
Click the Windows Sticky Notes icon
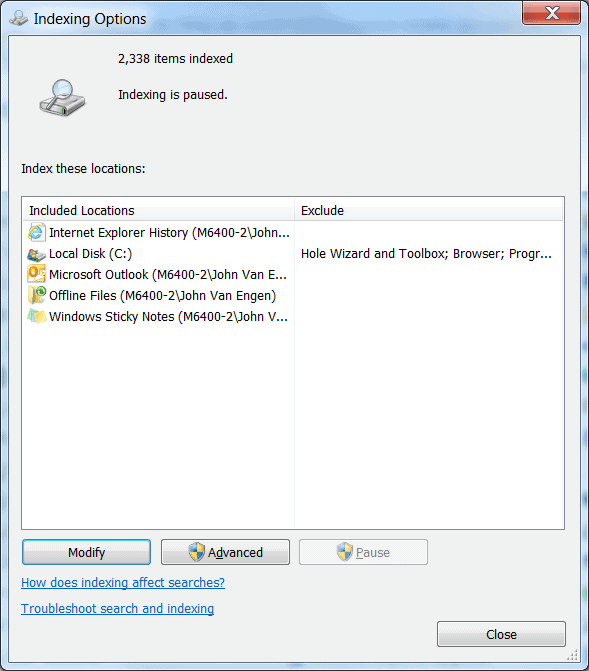36,316
